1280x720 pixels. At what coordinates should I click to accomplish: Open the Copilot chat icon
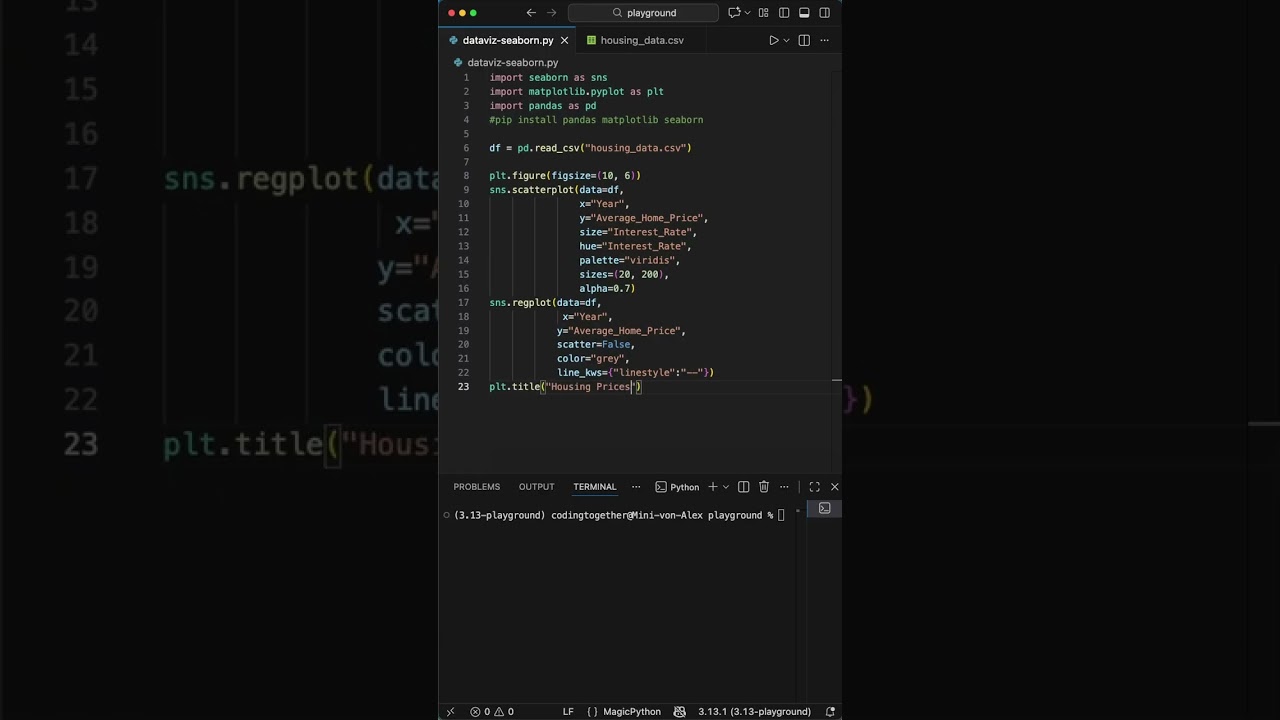click(734, 13)
